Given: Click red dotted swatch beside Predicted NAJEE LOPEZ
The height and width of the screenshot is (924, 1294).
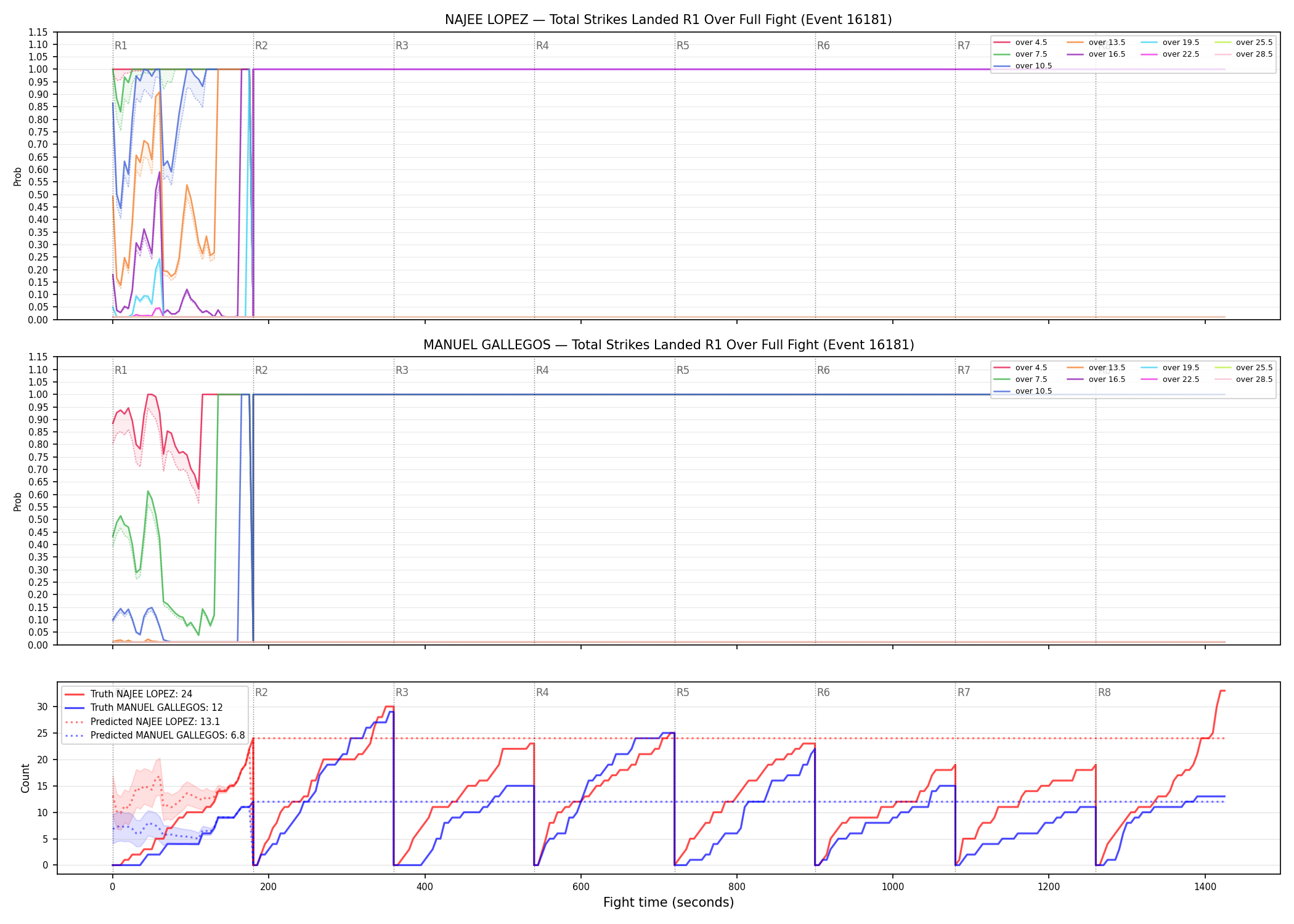Looking at the screenshot, I should click(74, 722).
